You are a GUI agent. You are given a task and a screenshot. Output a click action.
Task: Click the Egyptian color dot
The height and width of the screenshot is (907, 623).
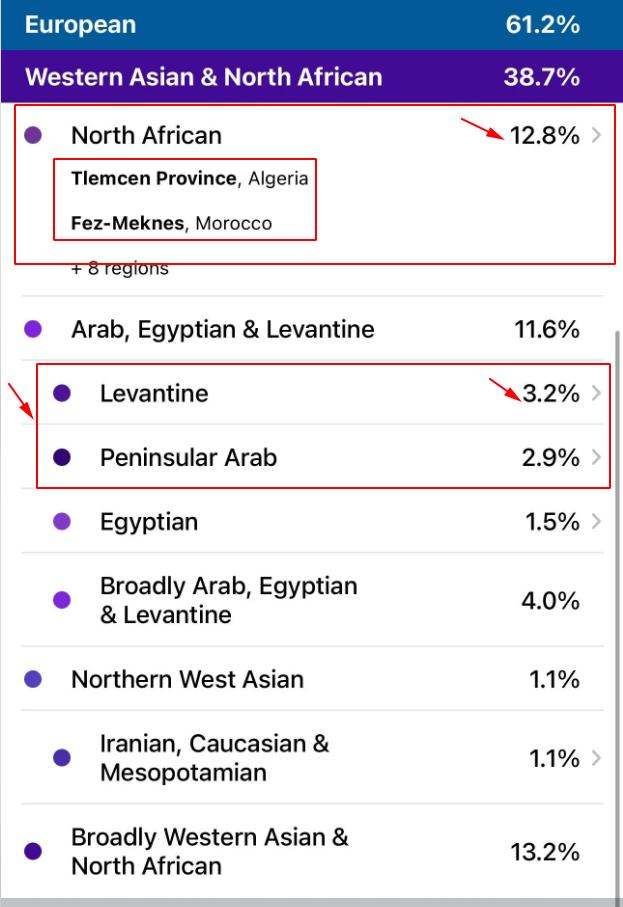click(62, 522)
